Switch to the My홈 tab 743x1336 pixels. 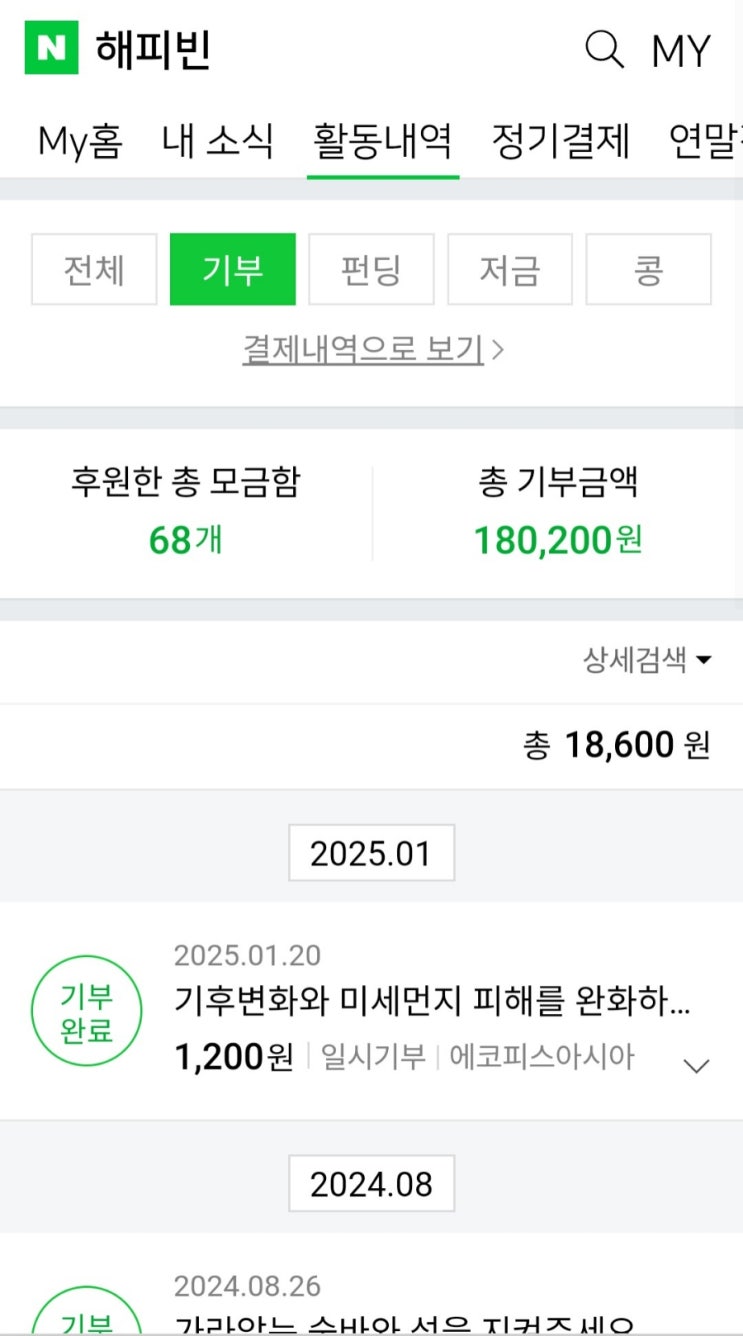tap(80, 141)
